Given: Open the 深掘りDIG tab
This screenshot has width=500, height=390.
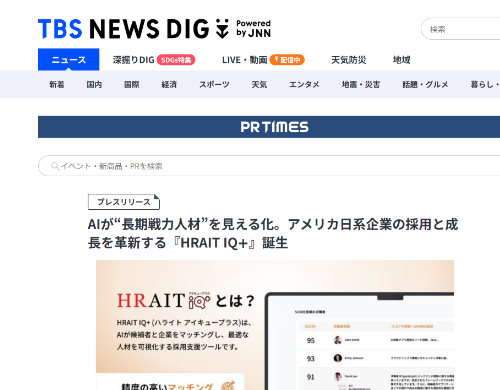Looking at the screenshot, I should click(133, 60).
